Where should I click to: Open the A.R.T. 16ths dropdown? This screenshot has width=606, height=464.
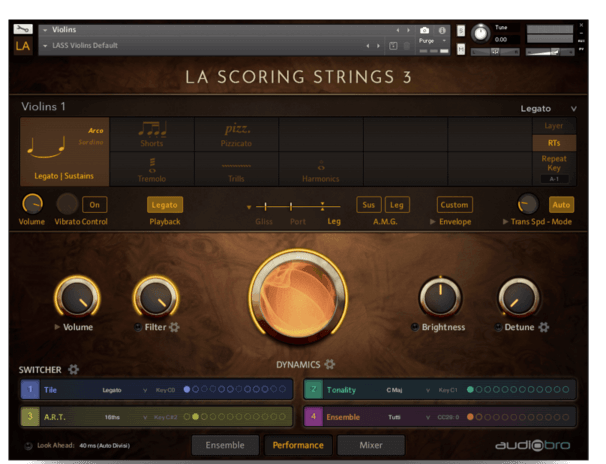pos(145,417)
